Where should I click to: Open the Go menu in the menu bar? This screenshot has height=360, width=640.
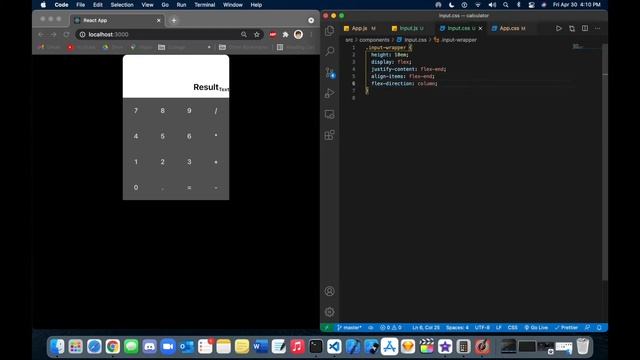[165, 5]
